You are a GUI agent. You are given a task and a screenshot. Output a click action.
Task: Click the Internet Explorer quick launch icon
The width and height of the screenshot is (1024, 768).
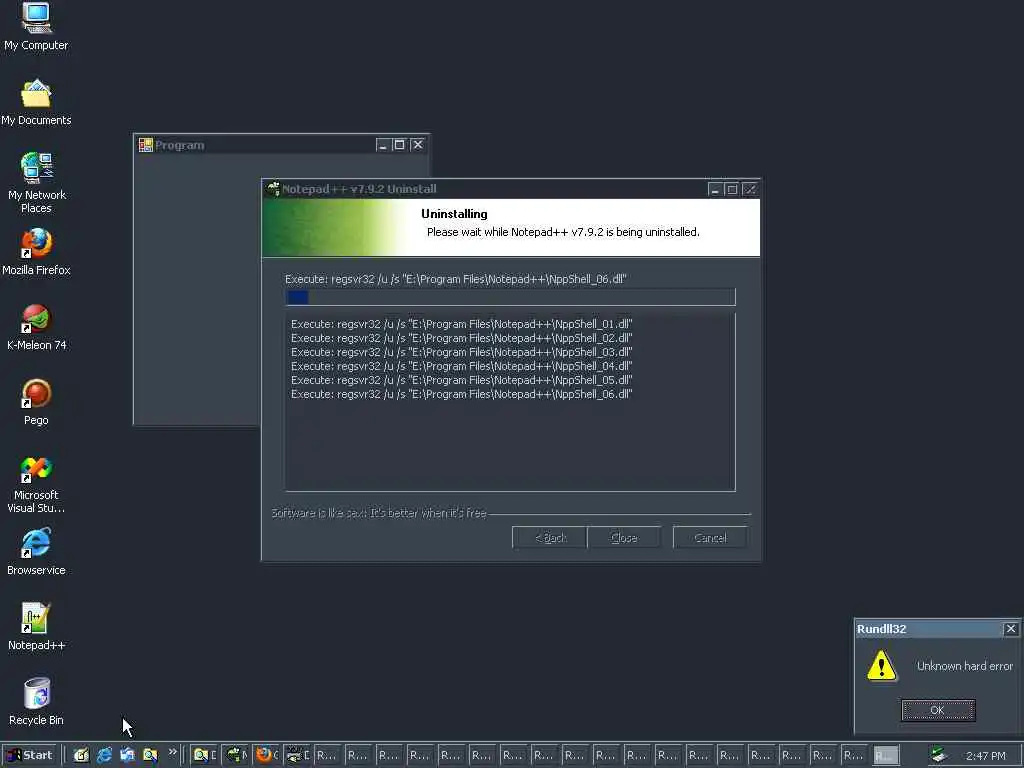click(x=104, y=755)
